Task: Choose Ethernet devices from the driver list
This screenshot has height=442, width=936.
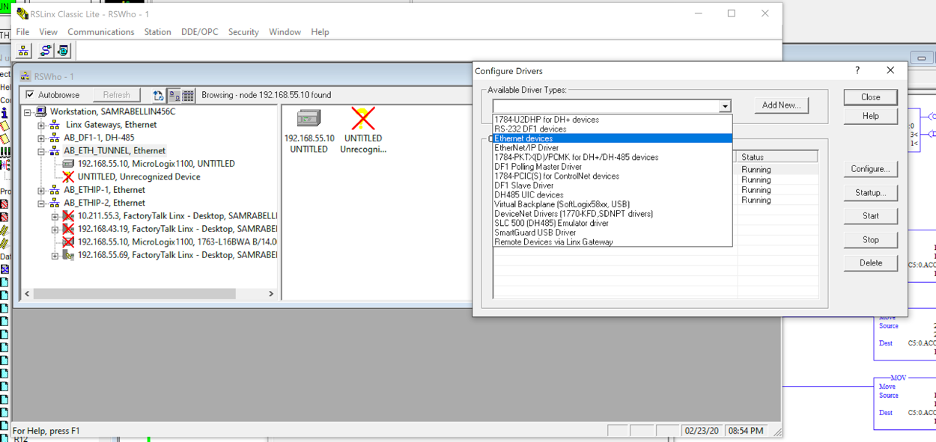Action: click(612, 139)
